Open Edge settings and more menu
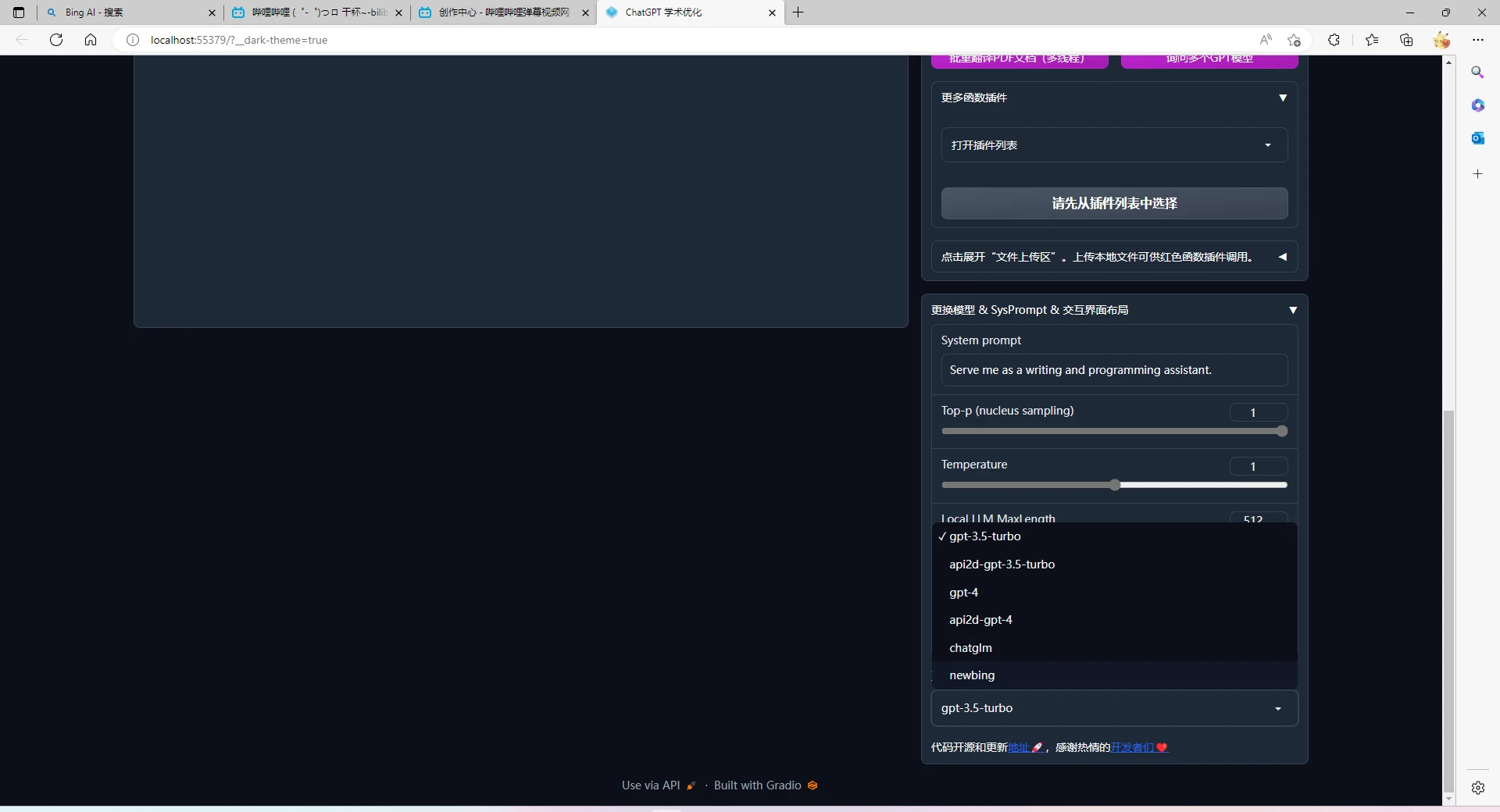1500x812 pixels. [1478, 40]
